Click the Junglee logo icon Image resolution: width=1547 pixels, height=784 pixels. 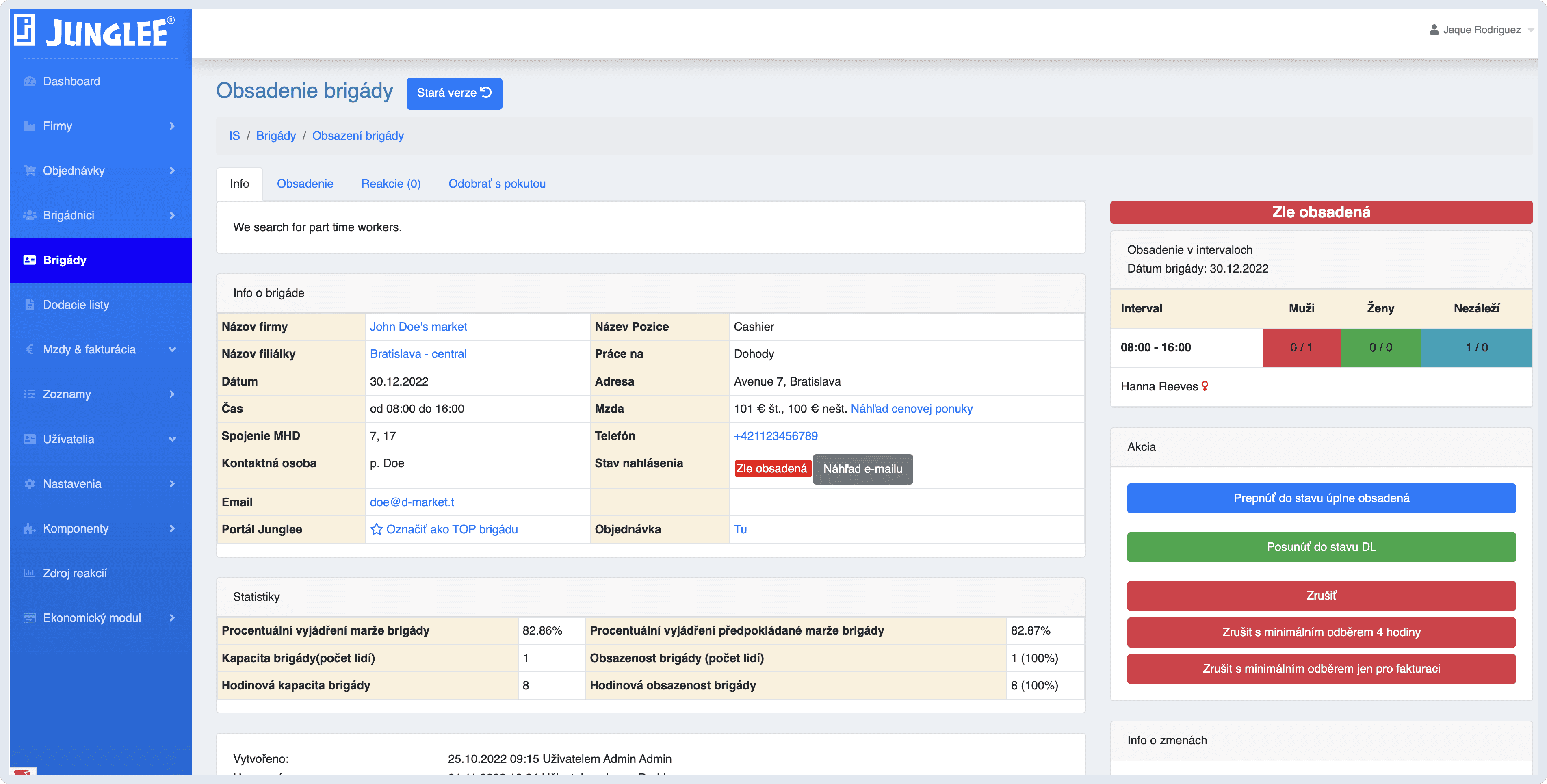click(x=25, y=30)
